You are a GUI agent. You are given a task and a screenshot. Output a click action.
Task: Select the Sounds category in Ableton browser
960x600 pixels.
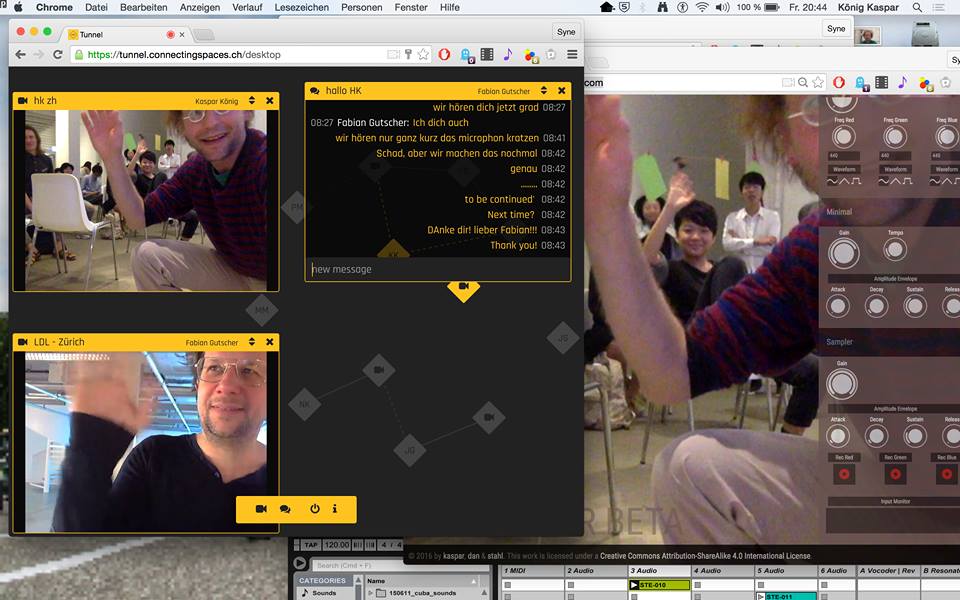point(323,593)
